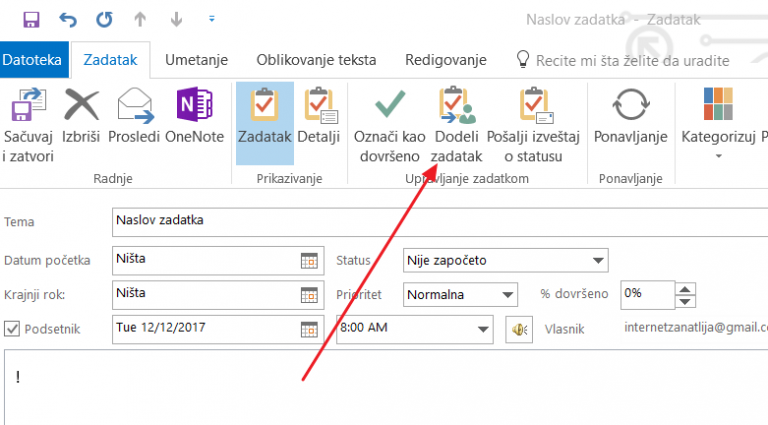Viewport: 768px width, 425px height.
Task: Open the calendar picker for Datum početka
Action: pyautogui.click(x=310, y=260)
